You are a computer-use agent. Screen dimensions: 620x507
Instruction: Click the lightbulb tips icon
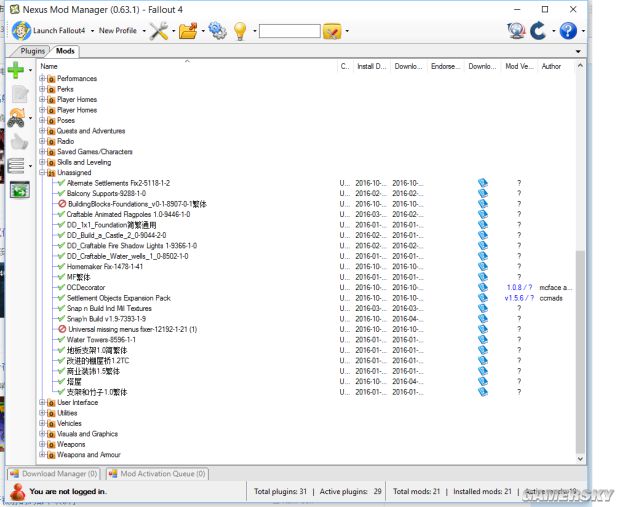[240, 31]
